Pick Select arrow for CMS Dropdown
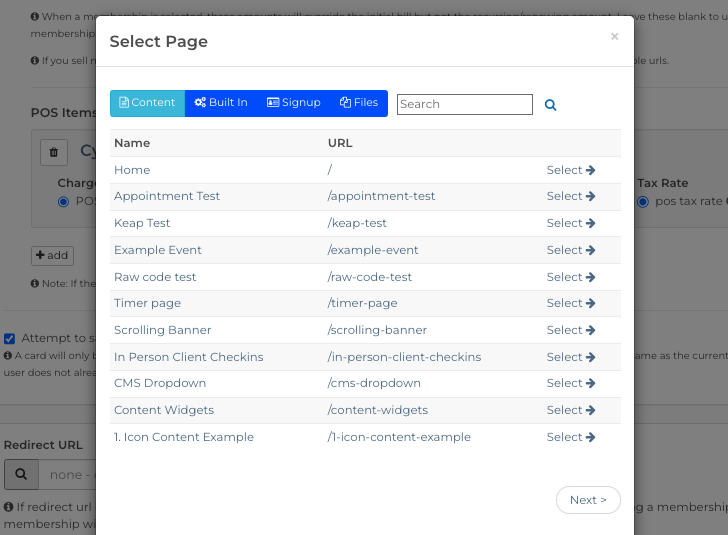The image size is (728, 535). (570, 383)
